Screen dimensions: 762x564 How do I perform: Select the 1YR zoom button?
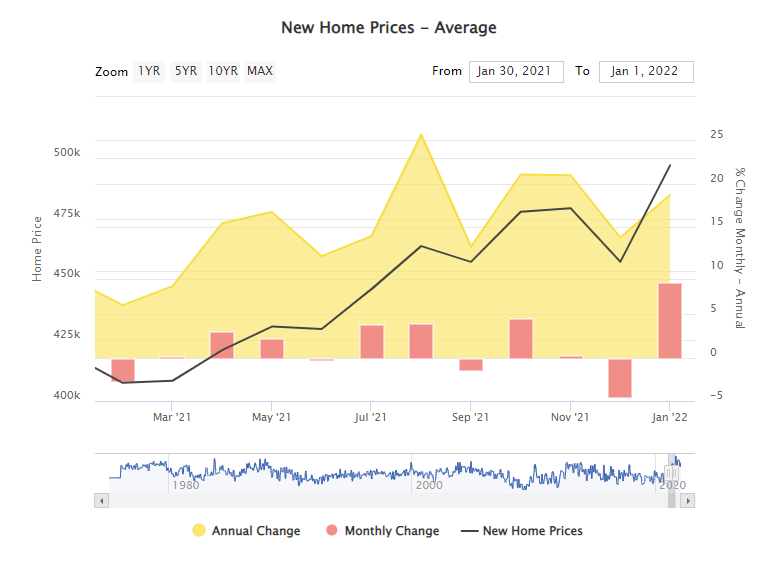pos(149,71)
